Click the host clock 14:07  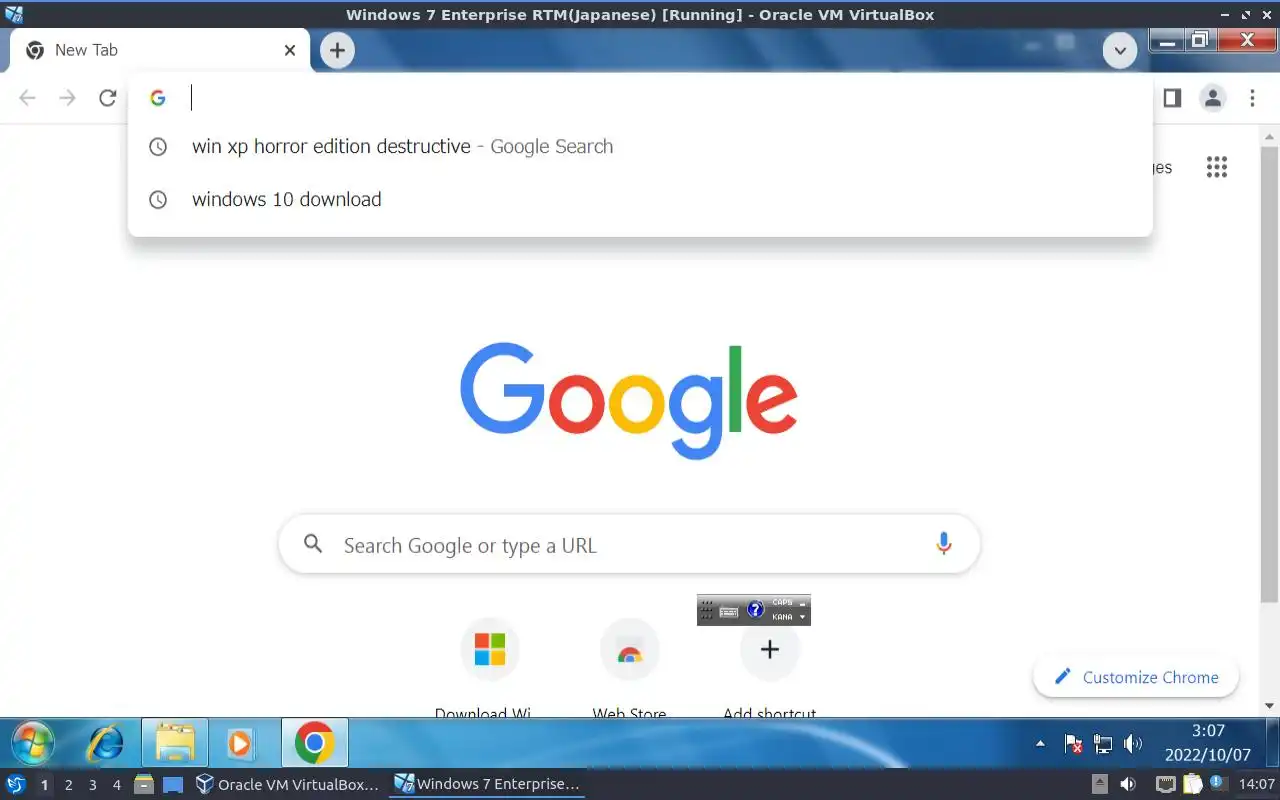point(1256,784)
